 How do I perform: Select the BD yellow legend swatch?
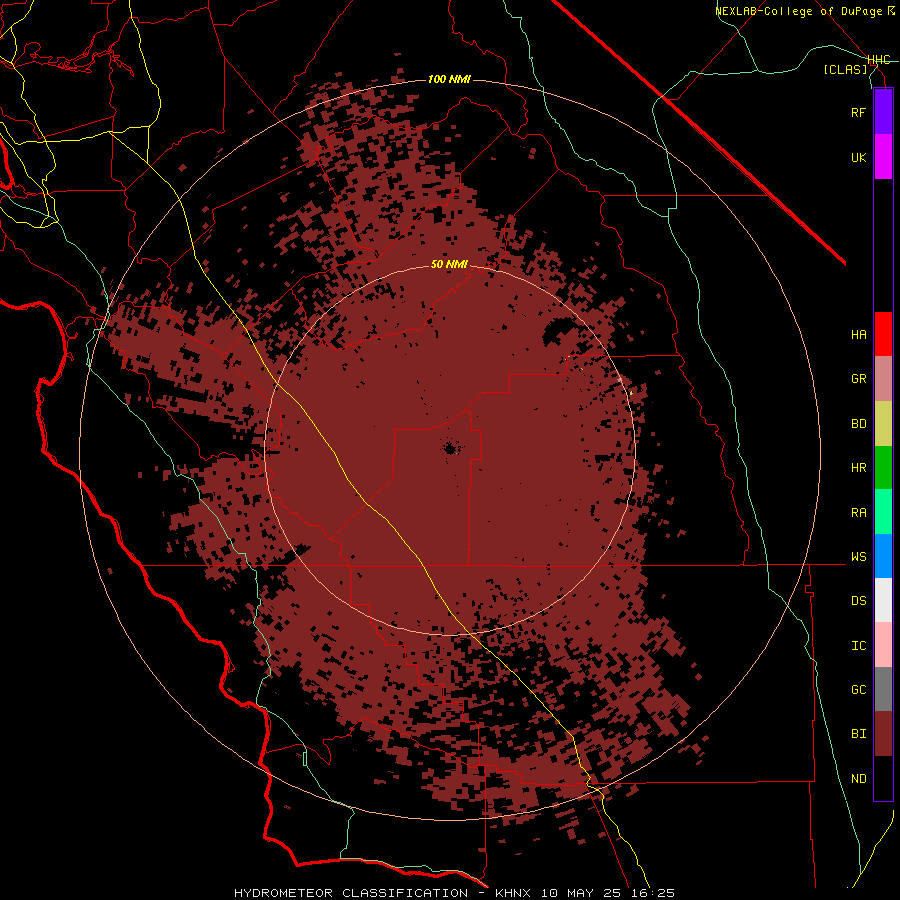883,424
